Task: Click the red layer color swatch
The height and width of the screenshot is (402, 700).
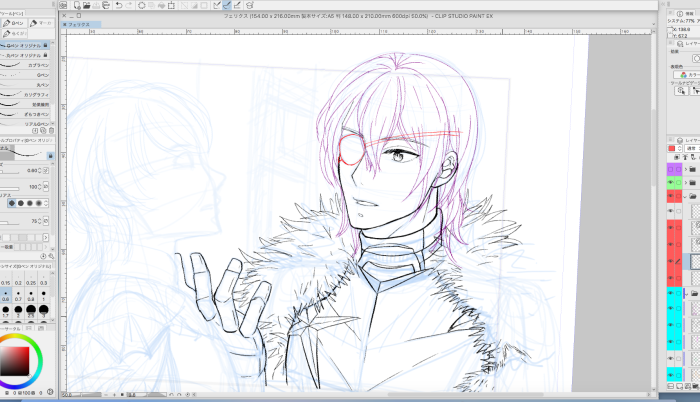Action: pos(671,148)
